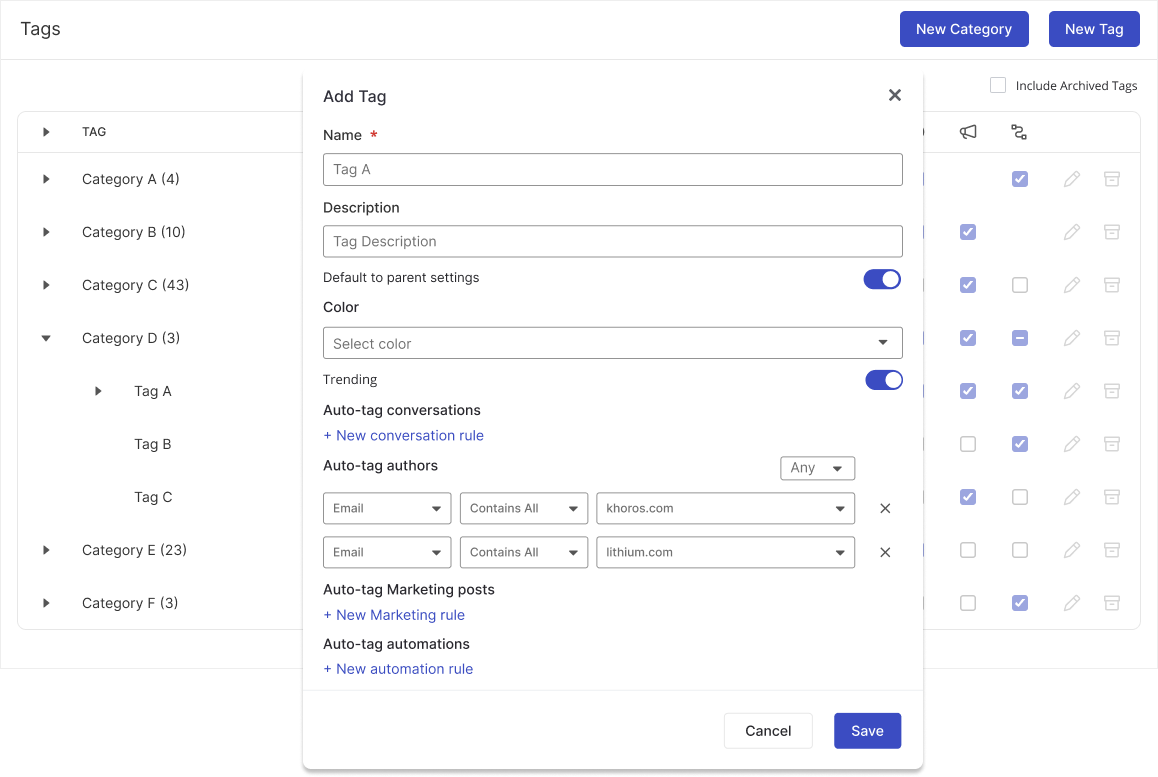Screen dimensions: 1158x777
Task: Click New conversation rule link
Action: click(x=404, y=435)
